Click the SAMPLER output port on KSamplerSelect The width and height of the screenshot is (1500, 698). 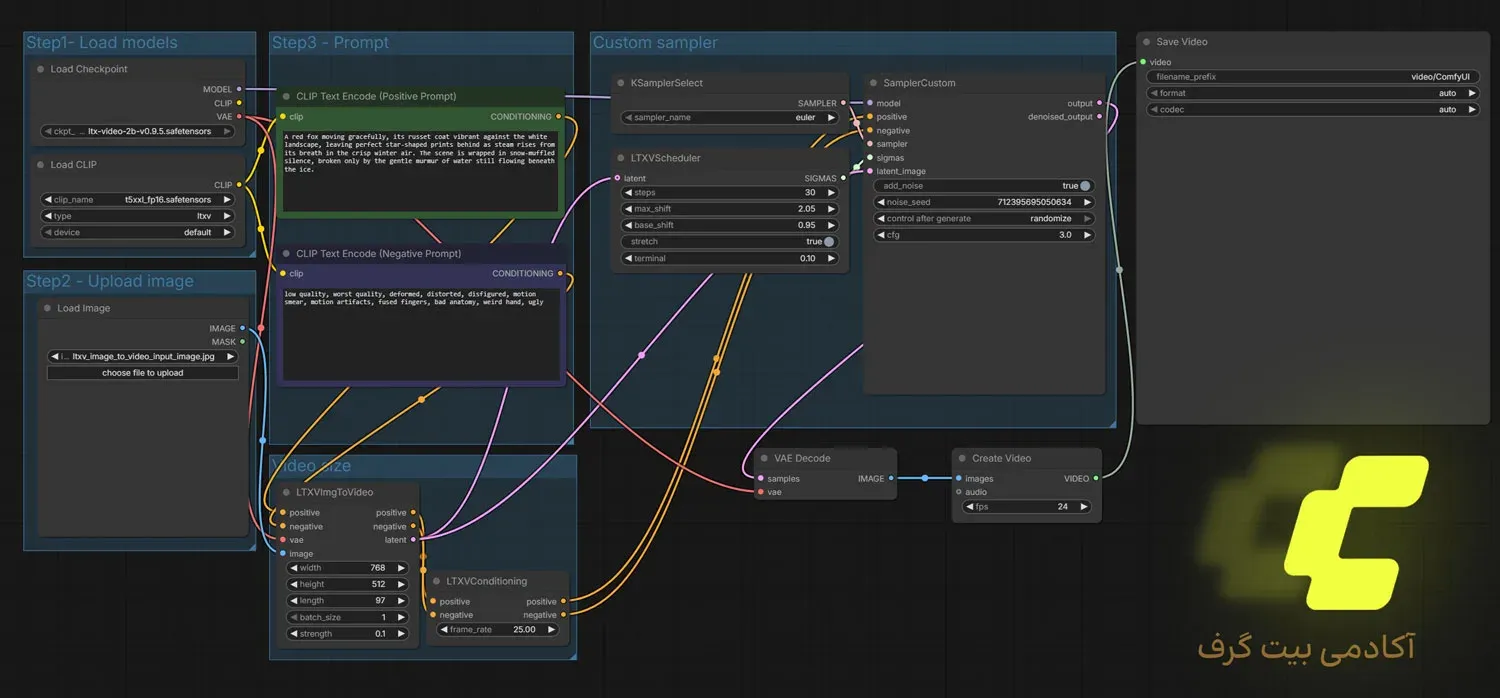point(843,104)
